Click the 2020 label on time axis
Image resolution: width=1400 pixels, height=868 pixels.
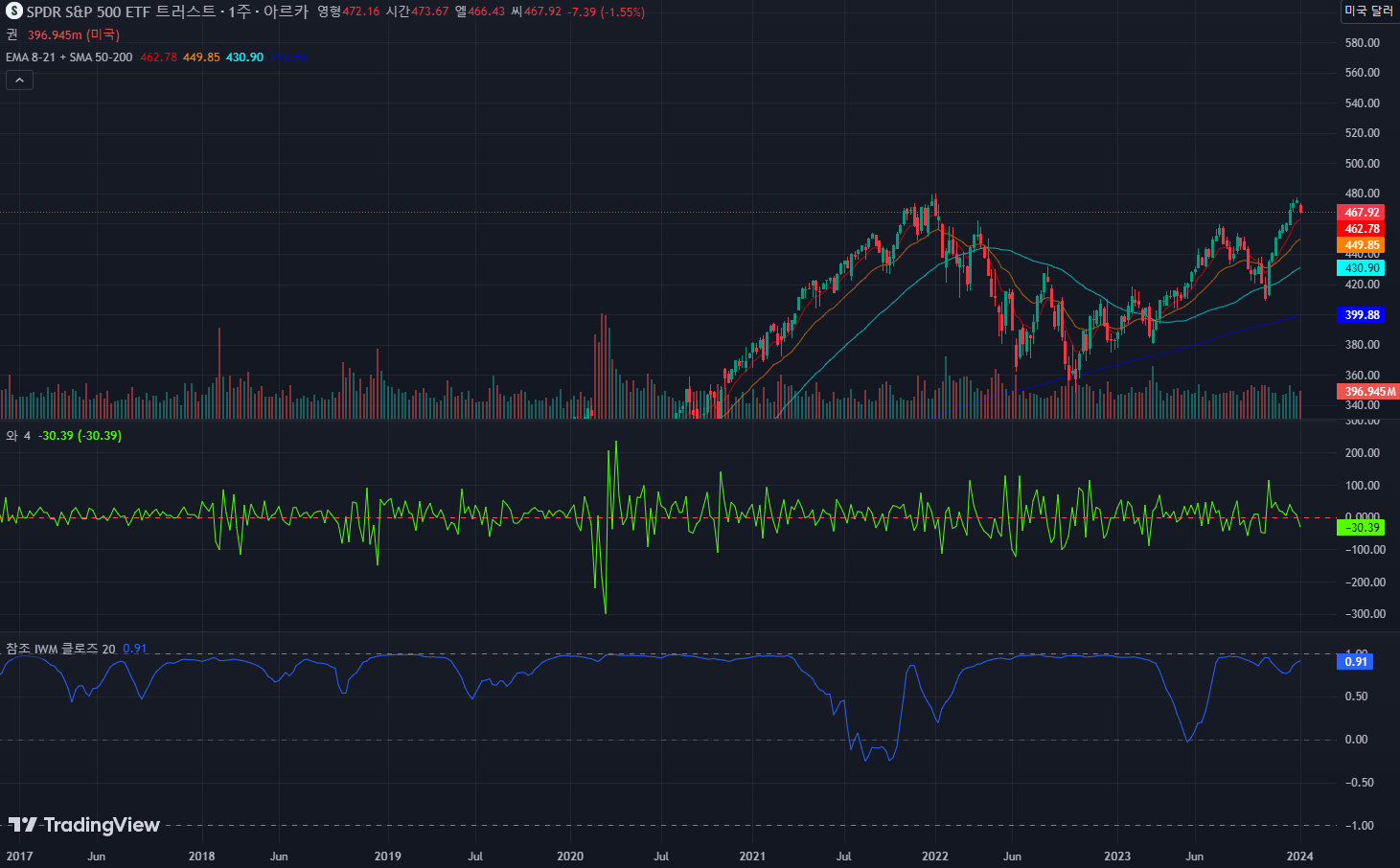pos(570,857)
